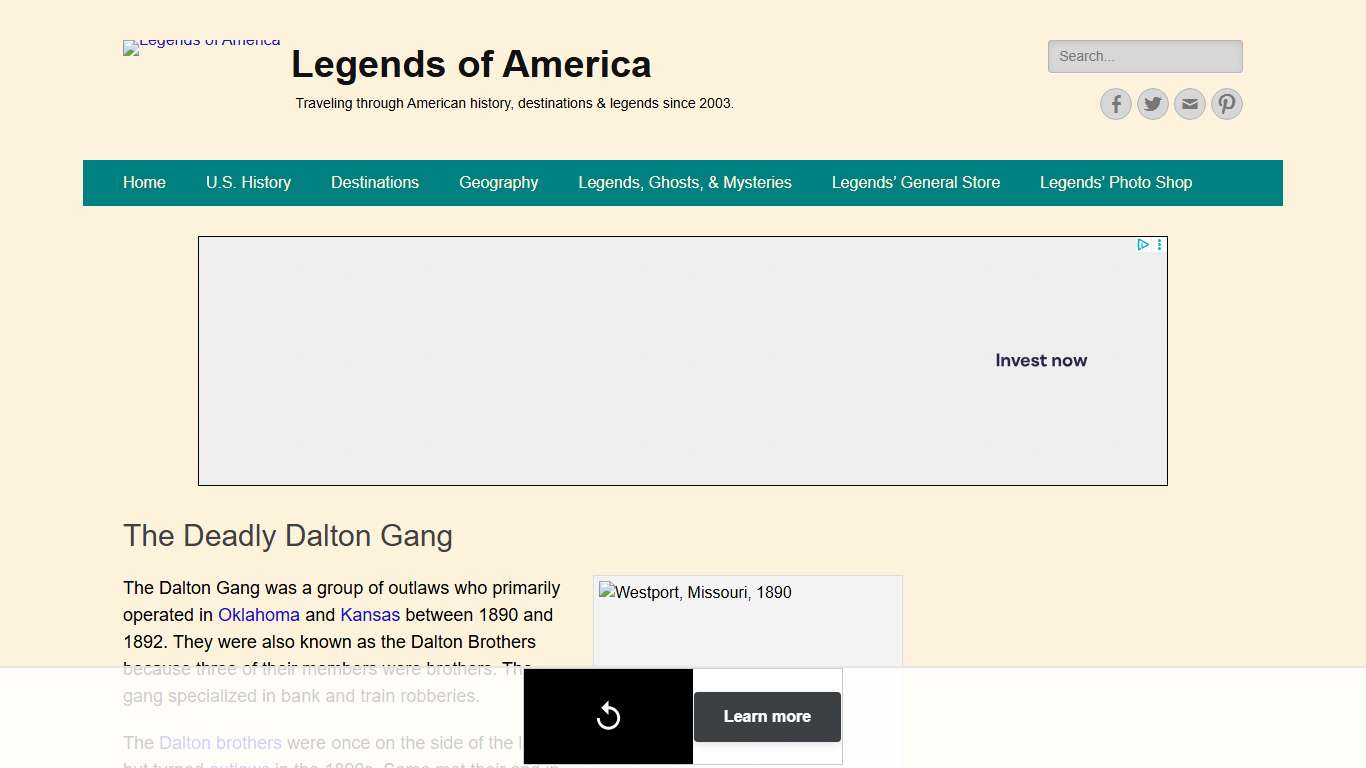Click the Twitter social icon
The width and height of the screenshot is (1366, 768).
(1152, 104)
